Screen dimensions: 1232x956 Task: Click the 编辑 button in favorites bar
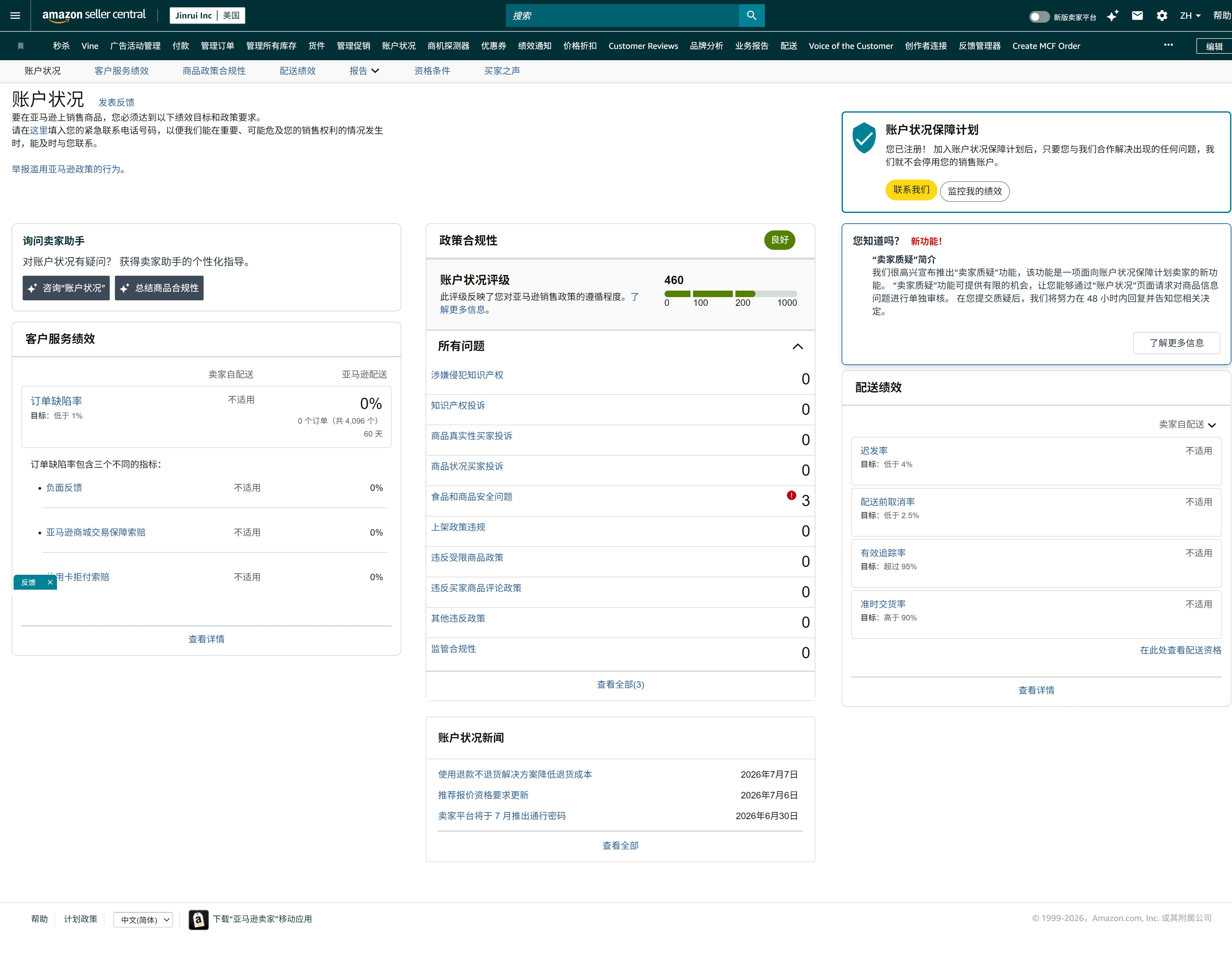(1214, 46)
